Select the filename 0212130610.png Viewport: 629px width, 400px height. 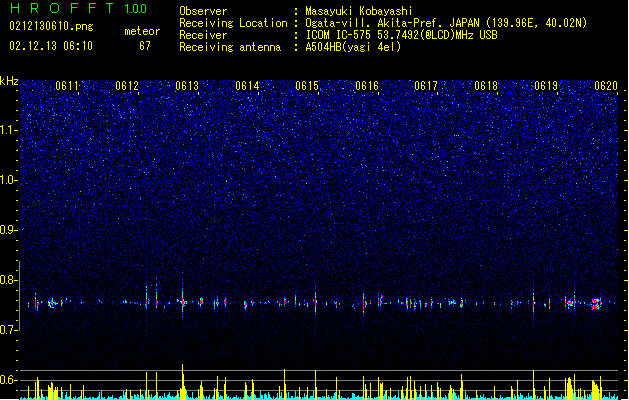click(x=51, y=26)
